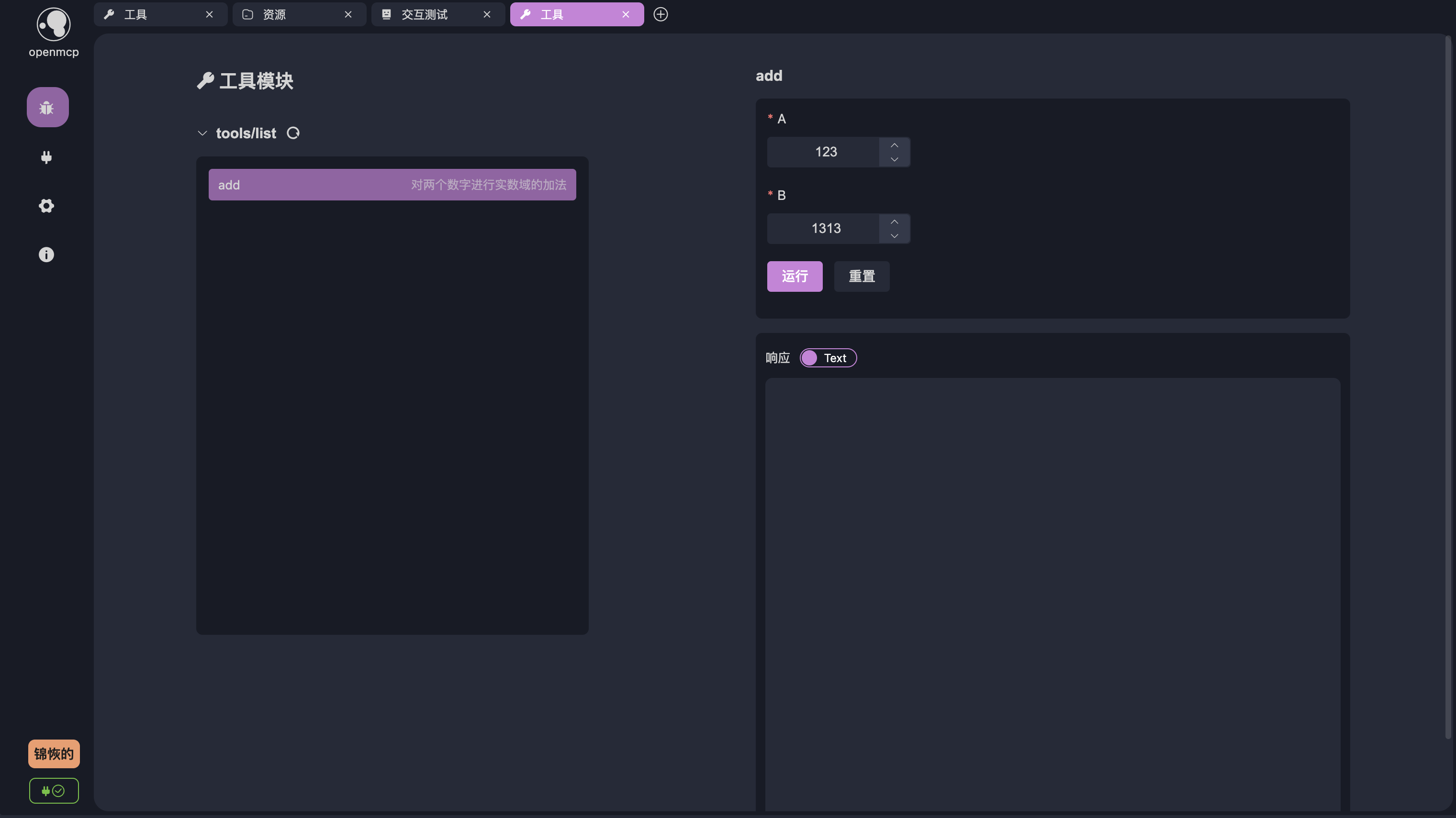Viewport: 1456px width, 818px height.
Task: Refresh the tools/list
Action: coord(293,133)
